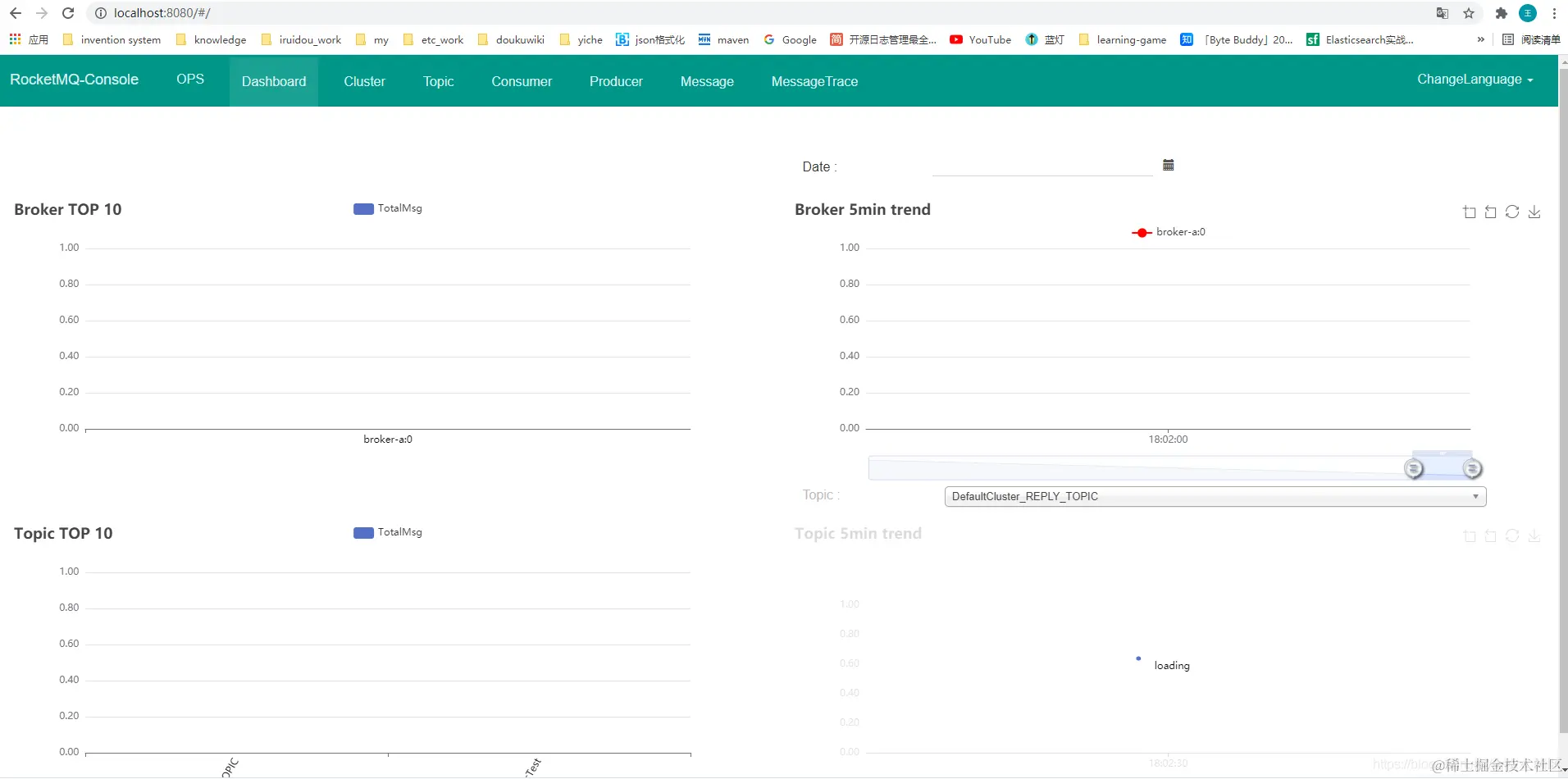Open doukuwiki bookmark folder
This screenshot has height=779, width=1568.
pos(511,39)
